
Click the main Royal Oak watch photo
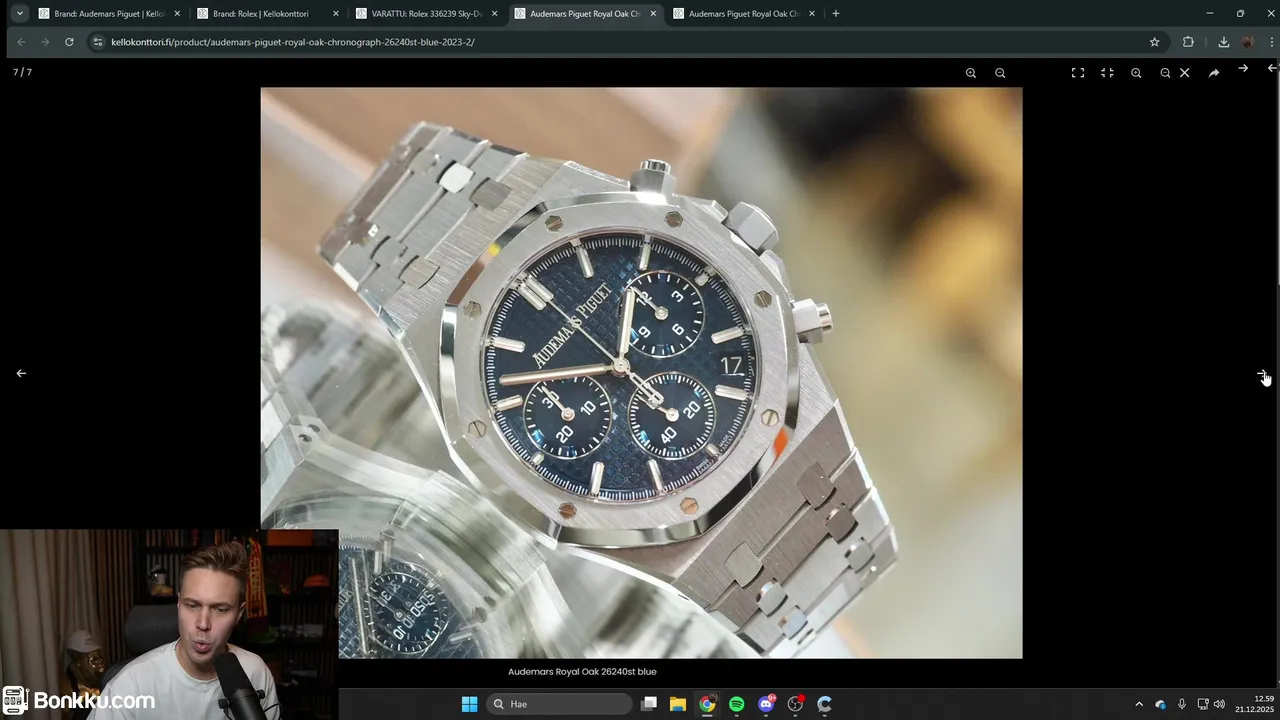[x=641, y=372]
